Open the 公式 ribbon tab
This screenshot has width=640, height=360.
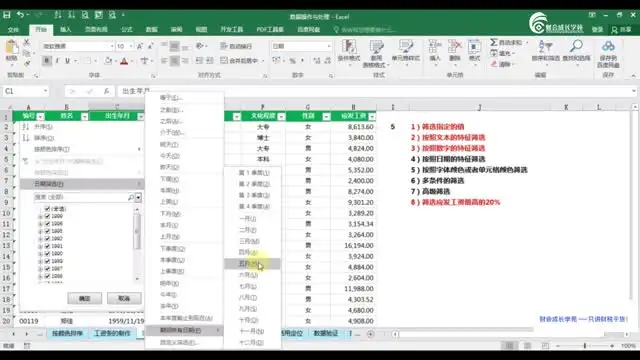pyautogui.click(x=127, y=29)
